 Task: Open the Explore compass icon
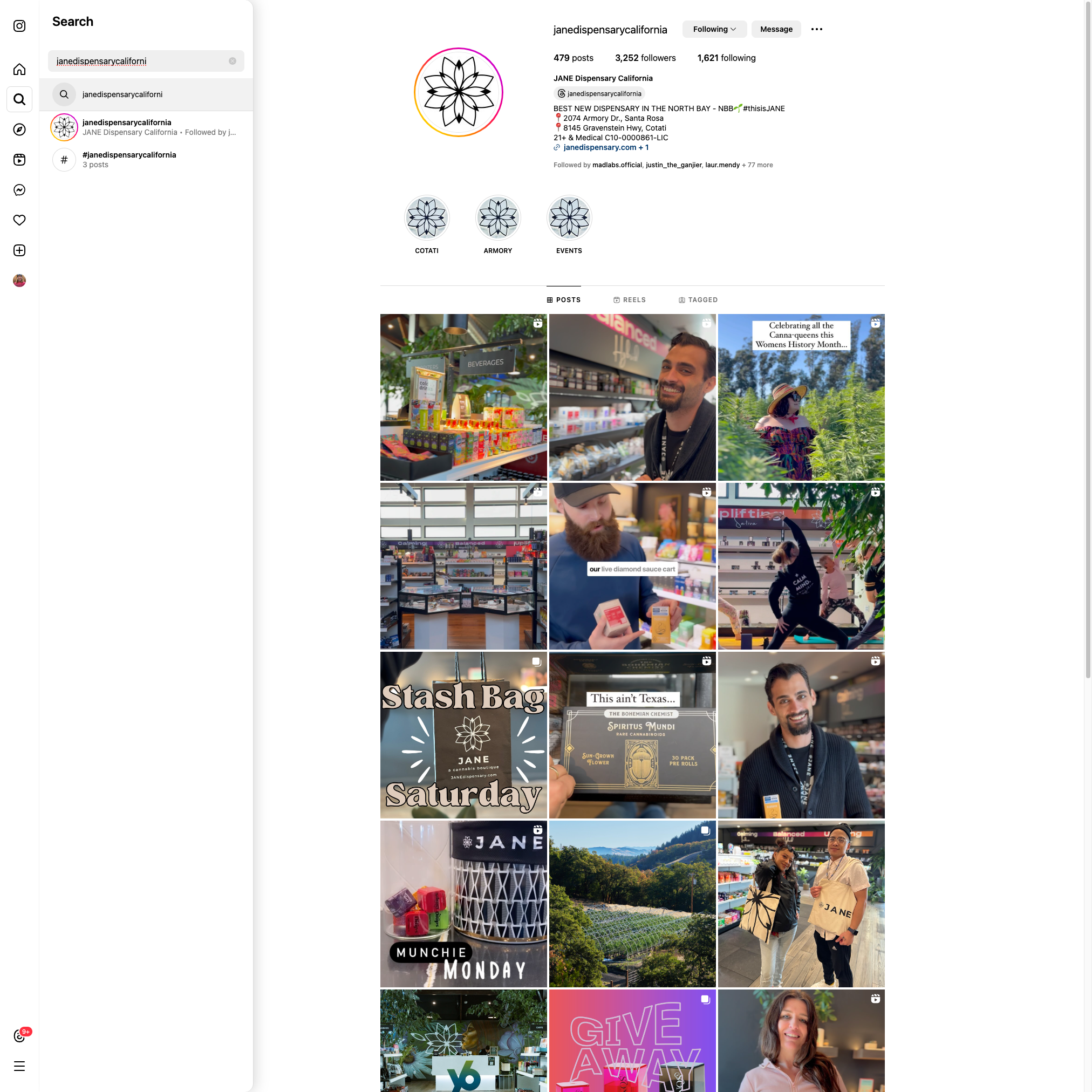pyautogui.click(x=19, y=129)
